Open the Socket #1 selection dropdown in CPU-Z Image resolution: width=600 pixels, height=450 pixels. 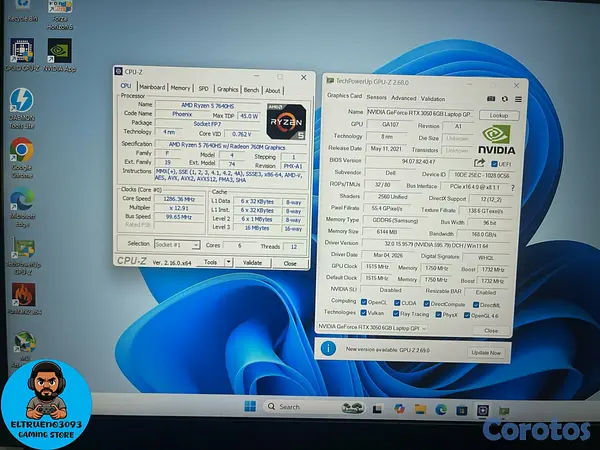[x=177, y=244]
